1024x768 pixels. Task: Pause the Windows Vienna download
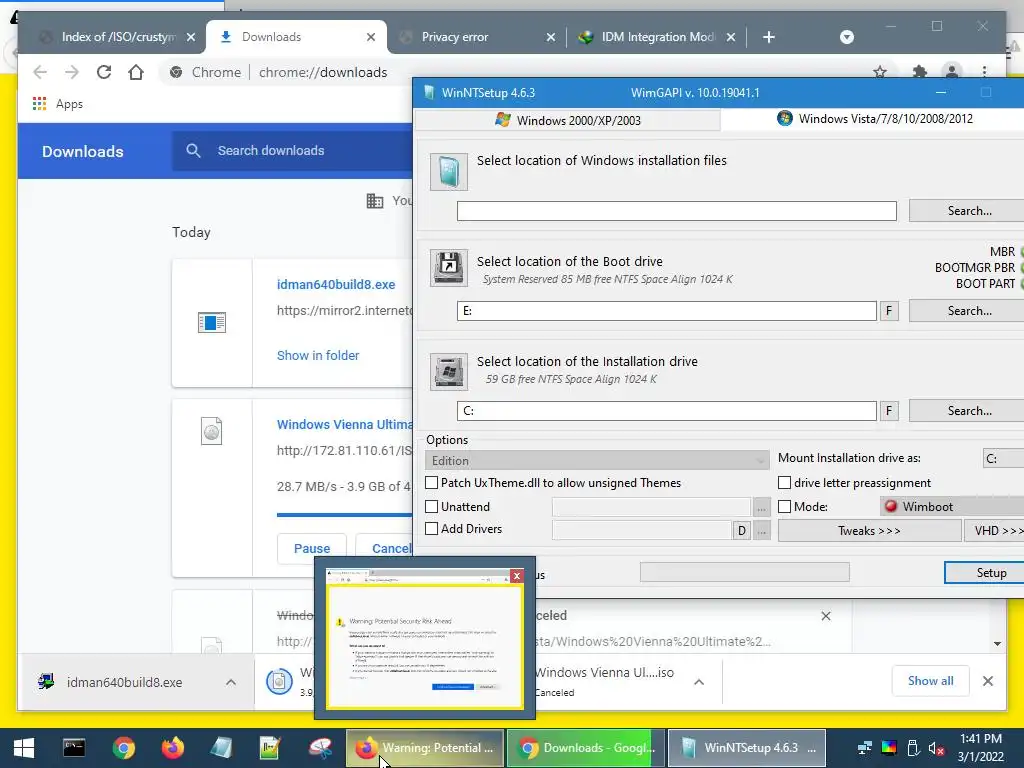click(x=312, y=549)
